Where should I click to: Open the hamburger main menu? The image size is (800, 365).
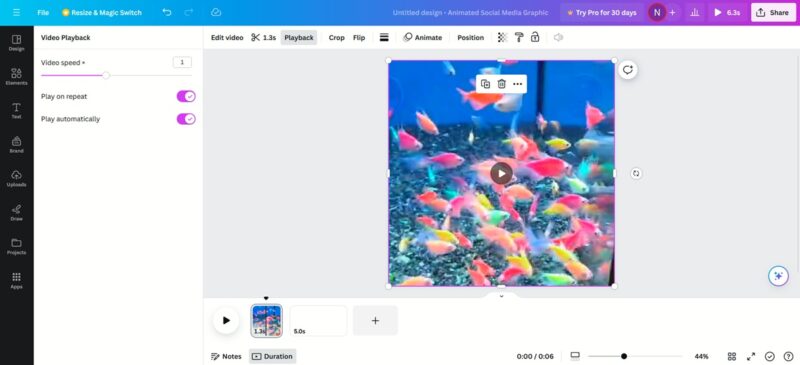coord(16,12)
